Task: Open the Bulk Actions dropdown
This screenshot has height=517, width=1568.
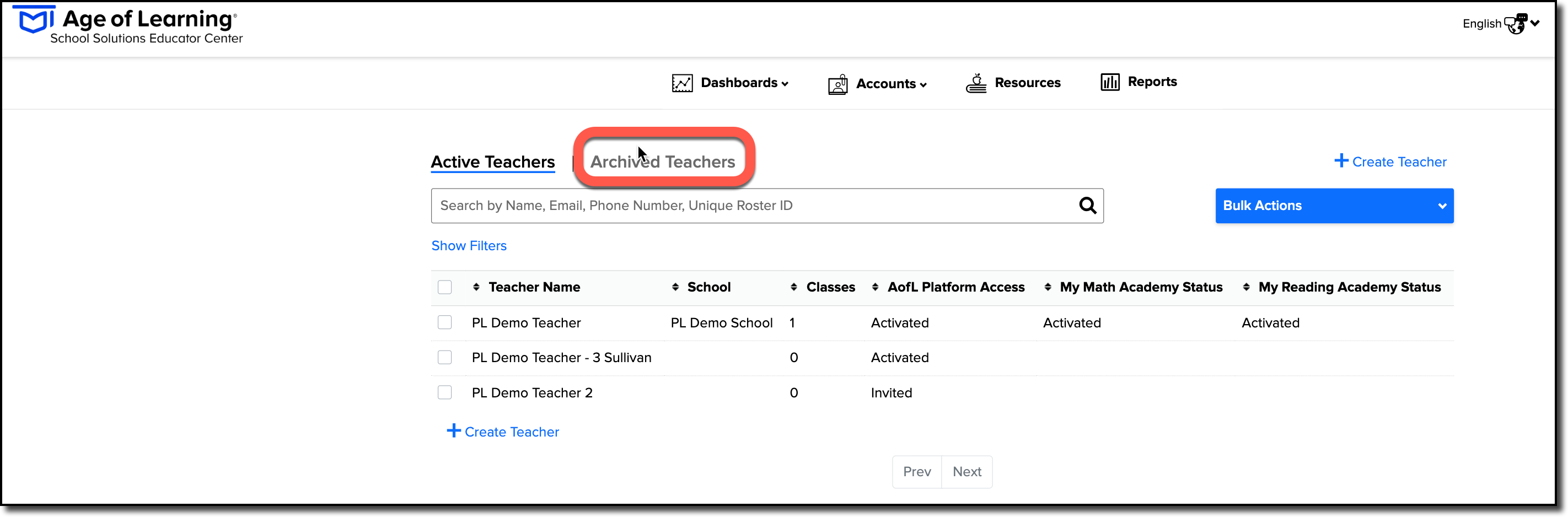Action: pyautogui.click(x=1334, y=206)
